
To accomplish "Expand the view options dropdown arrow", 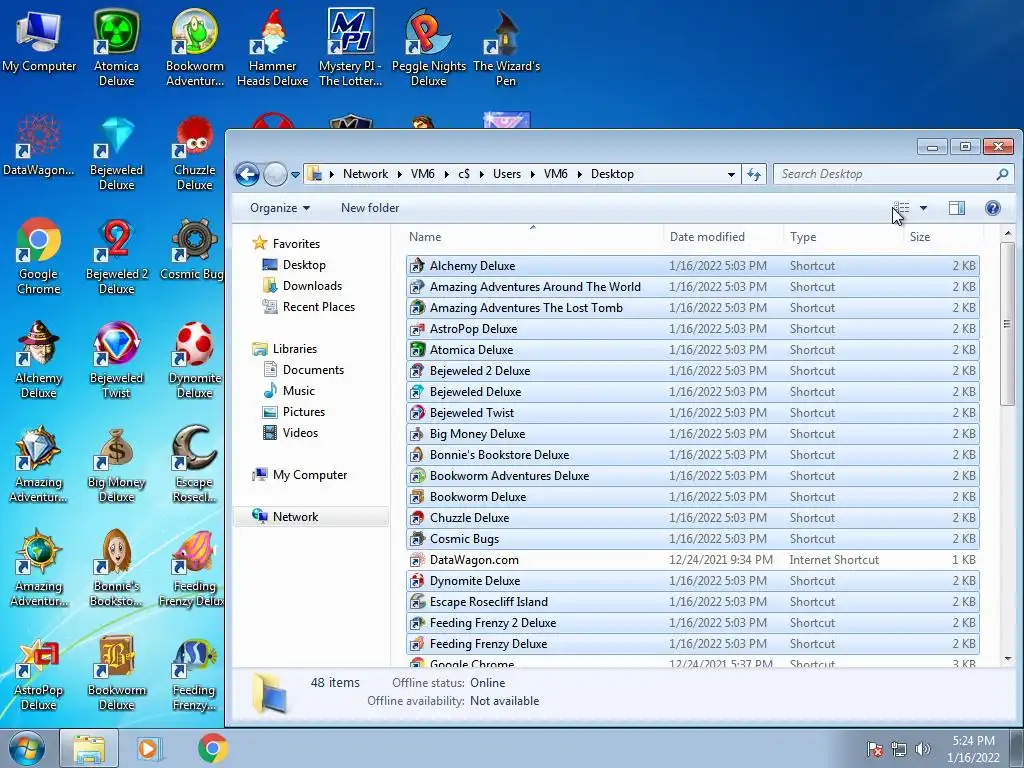I will pos(923,208).
